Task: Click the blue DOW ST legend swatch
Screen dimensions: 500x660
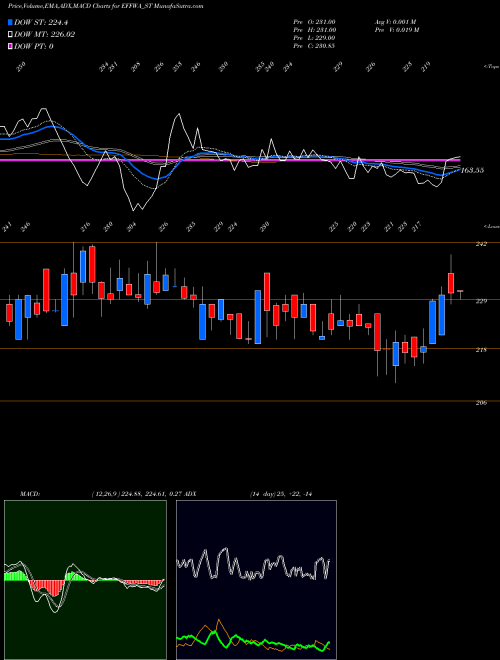Action: (10, 22)
